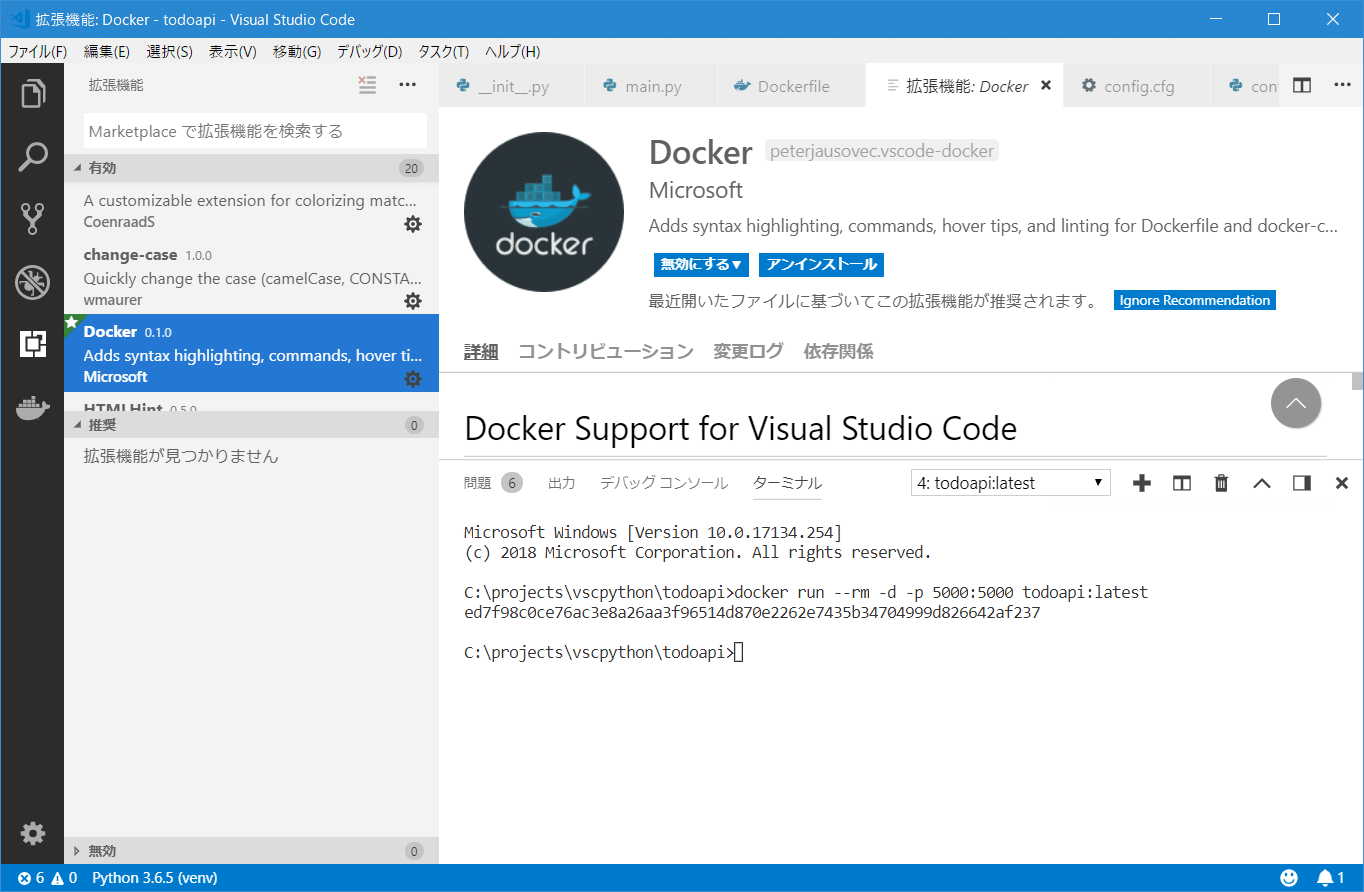Open the Search view
The height and width of the screenshot is (892, 1364).
pyautogui.click(x=33, y=156)
